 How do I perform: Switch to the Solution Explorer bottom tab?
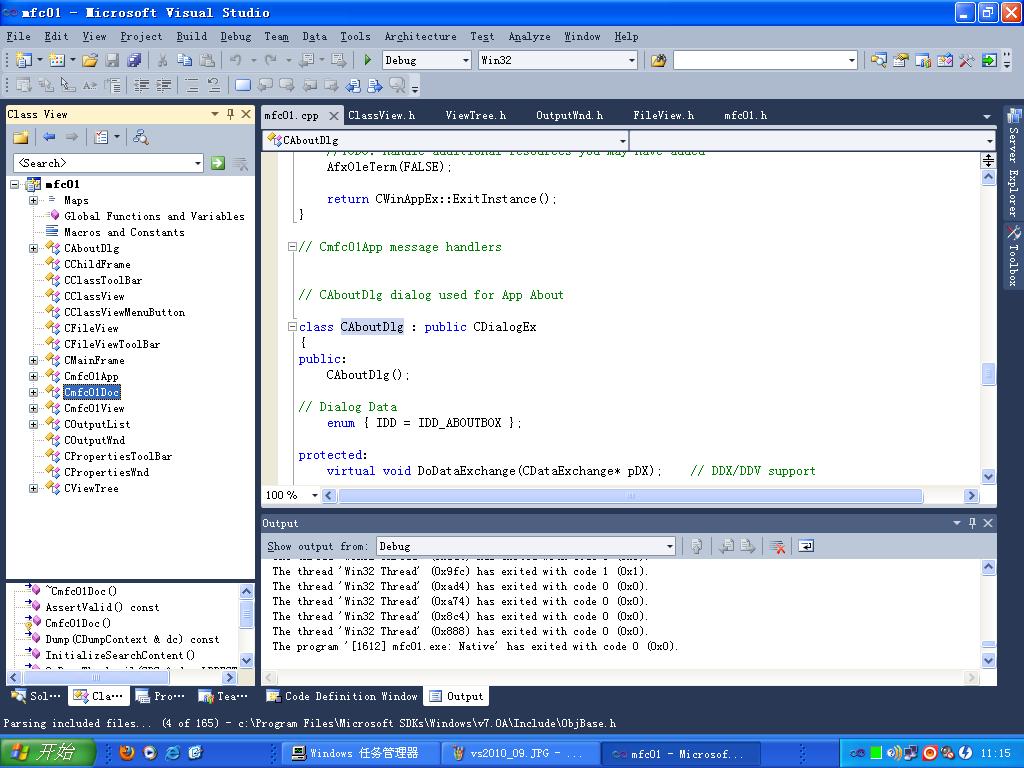coord(36,697)
